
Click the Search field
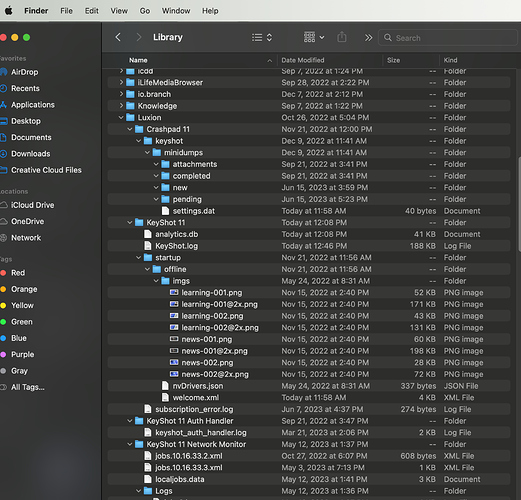click(448, 38)
